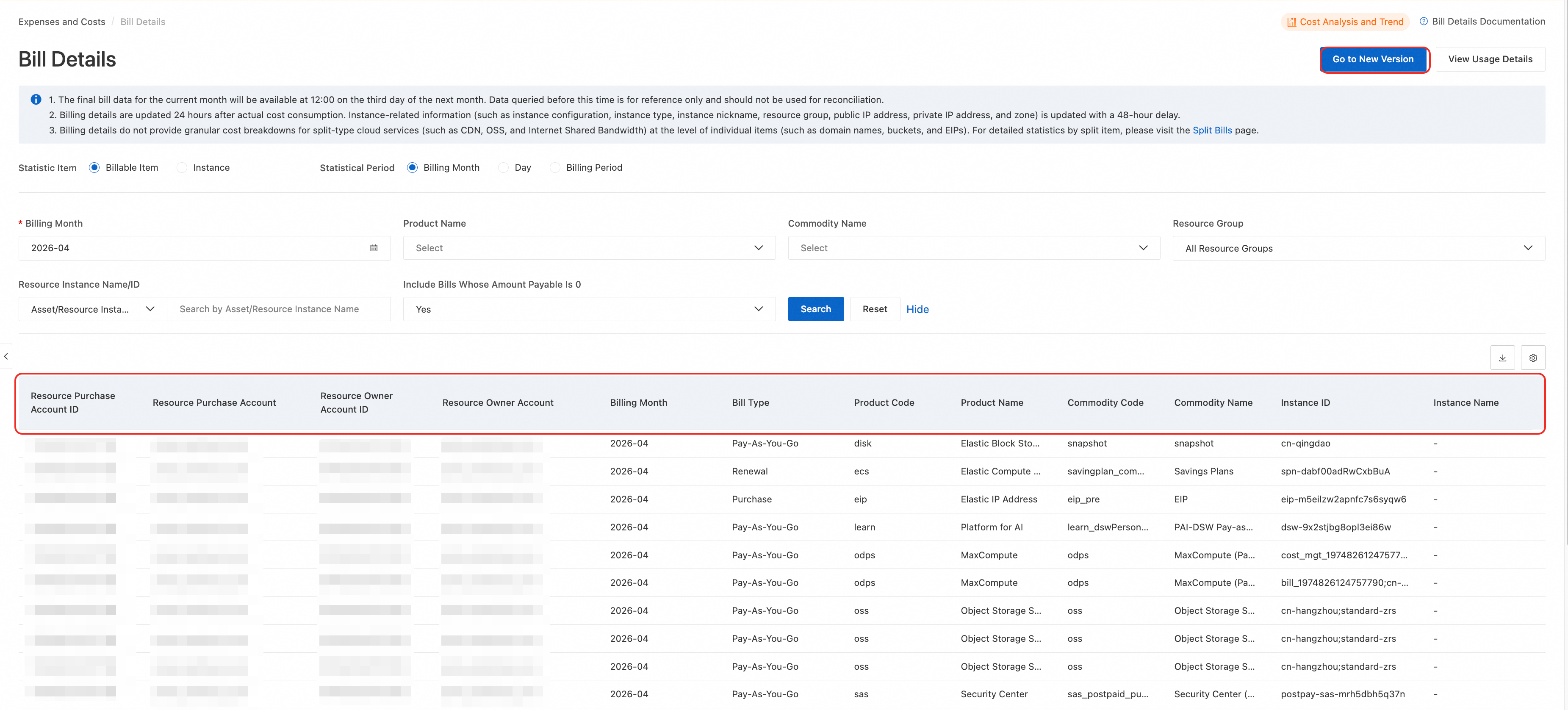Click Elastic IP Address product cell
Image resolution: width=1568 pixels, height=710 pixels.
(x=998, y=499)
